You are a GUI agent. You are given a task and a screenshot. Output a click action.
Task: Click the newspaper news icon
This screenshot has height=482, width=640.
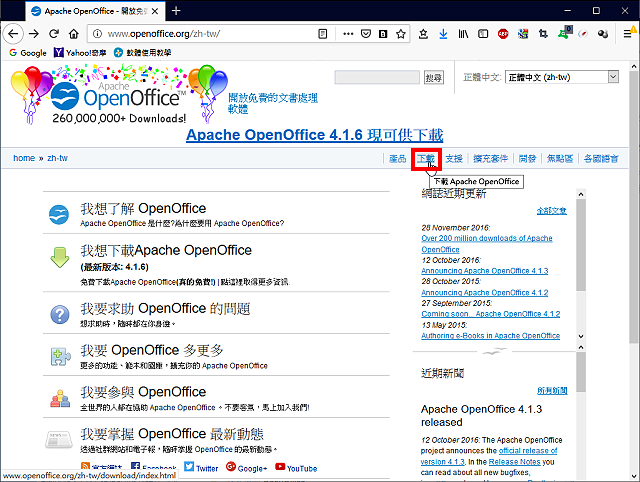point(59,440)
